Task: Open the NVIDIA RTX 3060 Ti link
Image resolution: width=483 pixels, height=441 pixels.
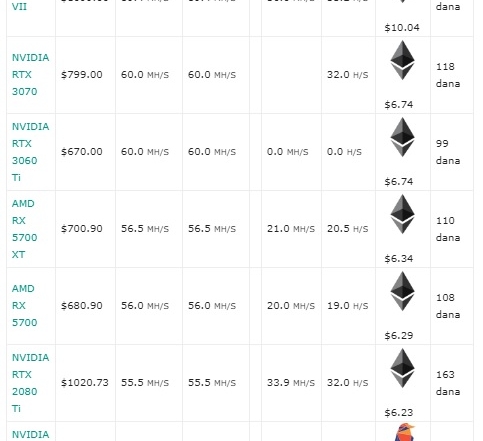Action: click(x=30, y=152)
